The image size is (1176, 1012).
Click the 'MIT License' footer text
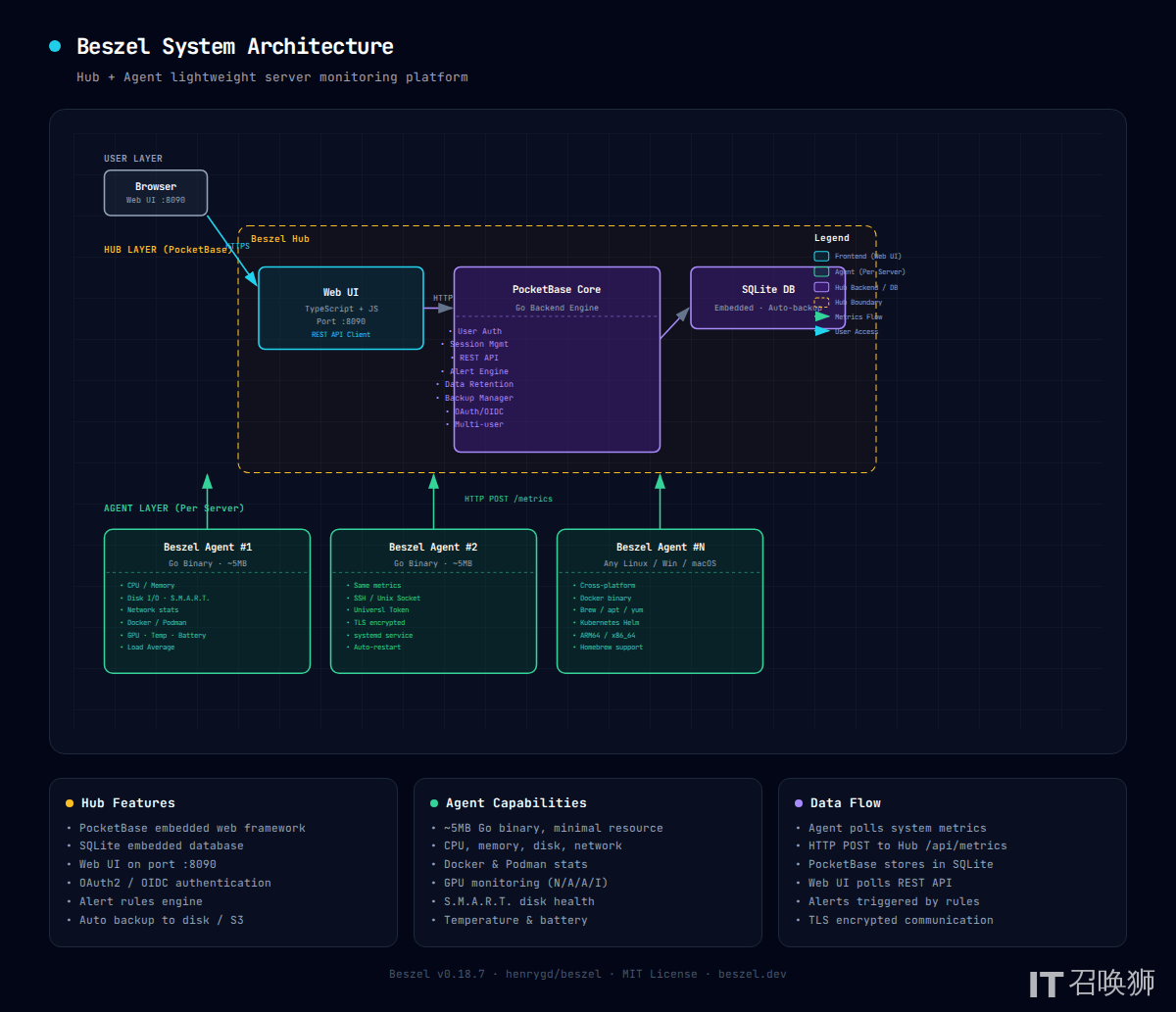pos(660,974)
